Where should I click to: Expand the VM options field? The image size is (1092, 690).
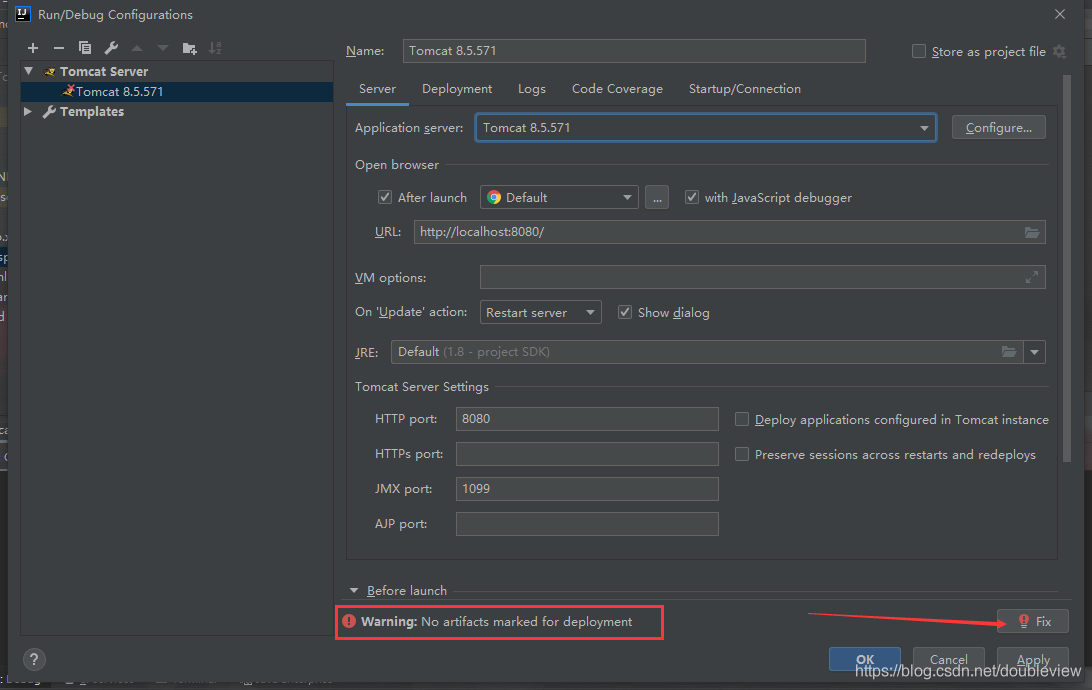1032,278
